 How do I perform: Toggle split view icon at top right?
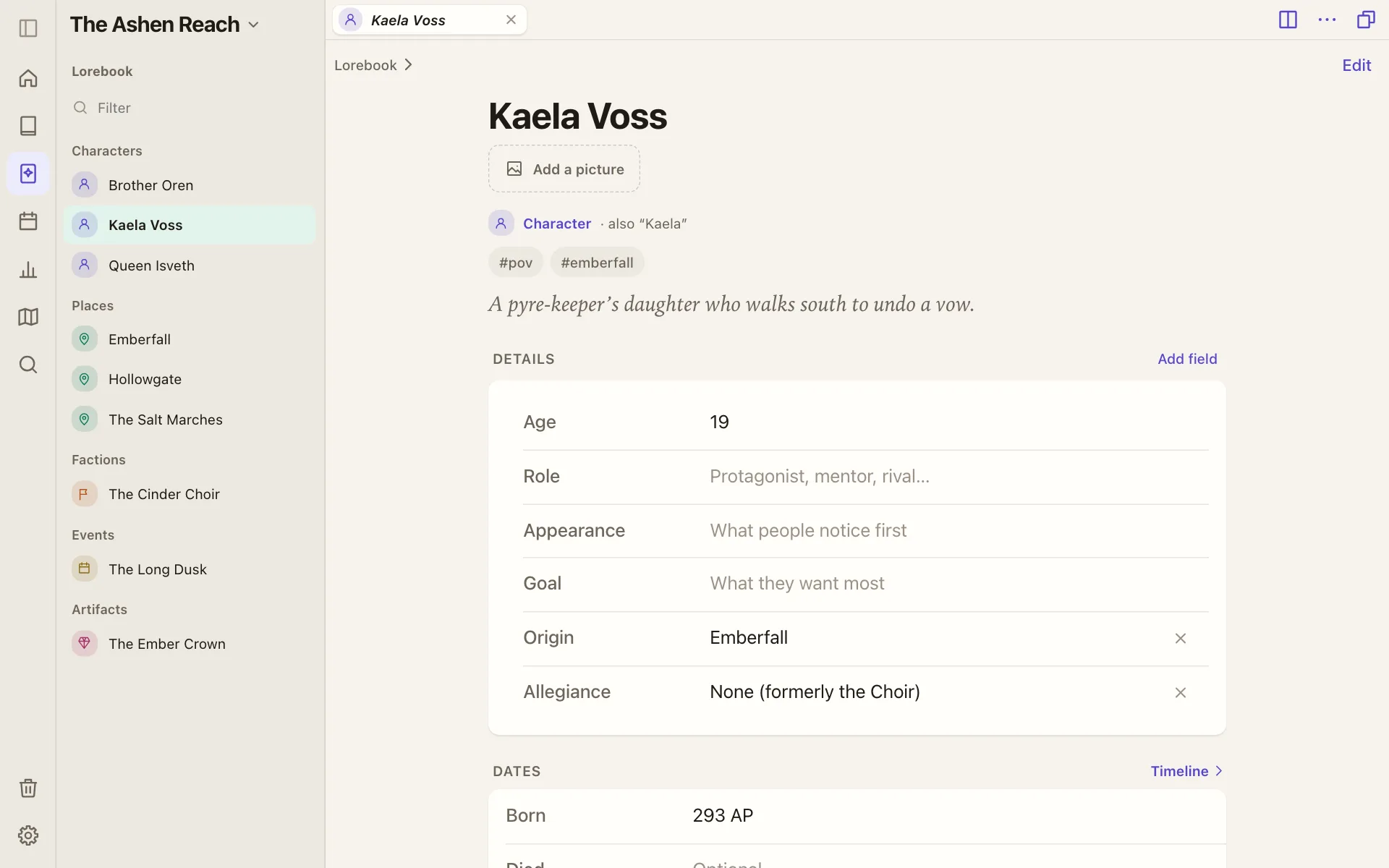[1288, 20]
